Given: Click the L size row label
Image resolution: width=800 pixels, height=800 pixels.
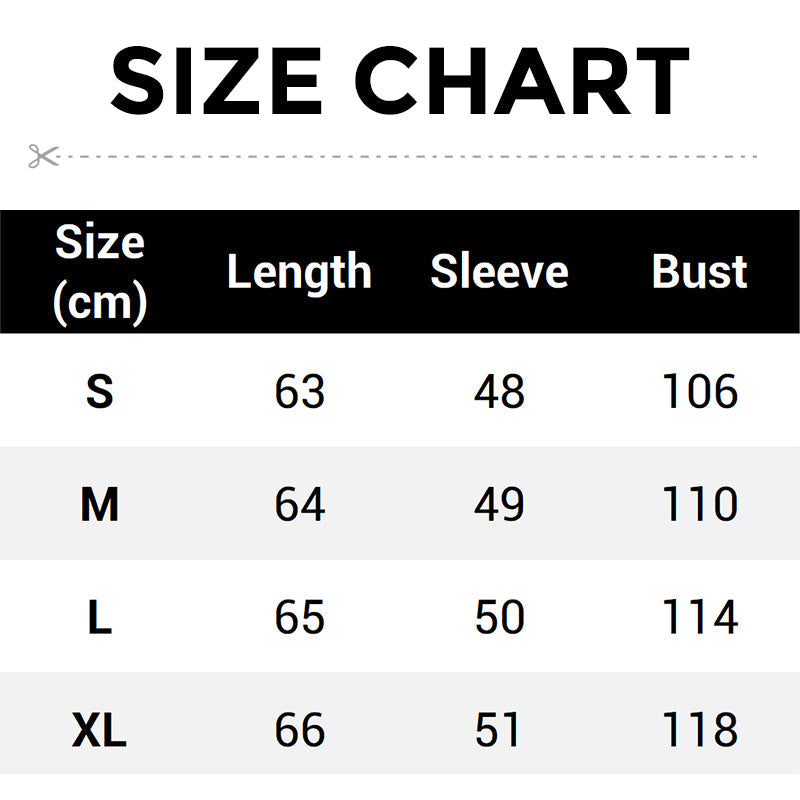Looking at the screenshot, I should [99, 617].
